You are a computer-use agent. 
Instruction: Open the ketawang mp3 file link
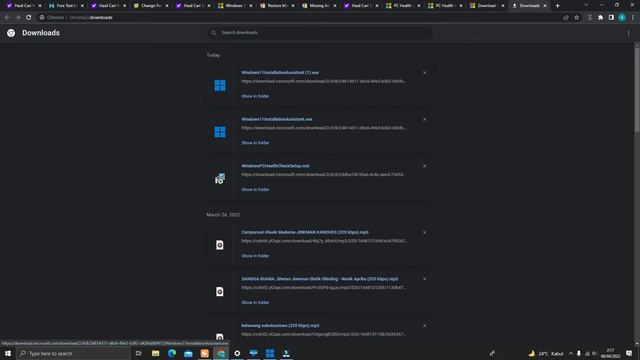click(x=280, y=326)
